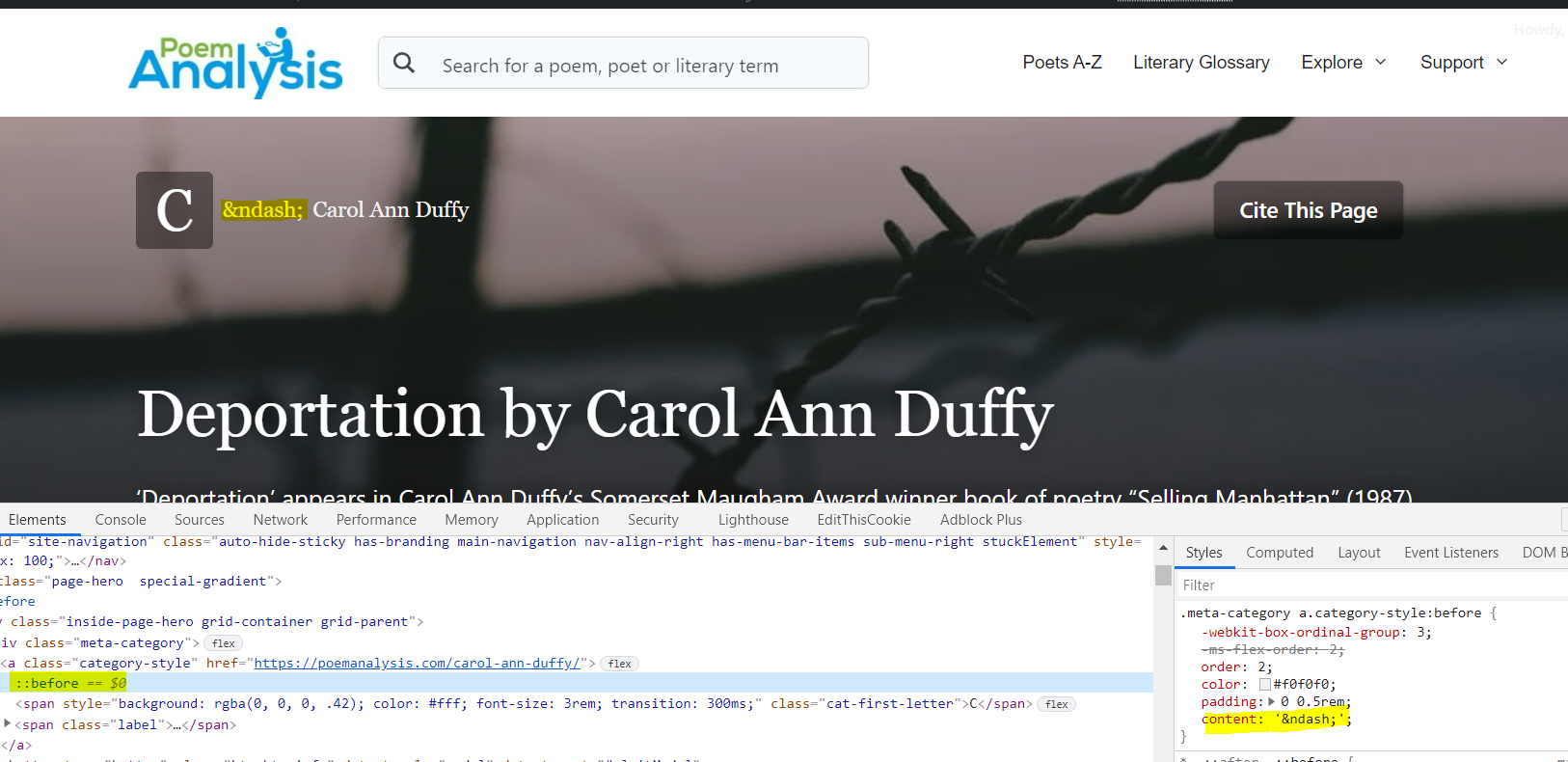Click the order: 2 property
1568x762 pixels.
pos(1236,667)
